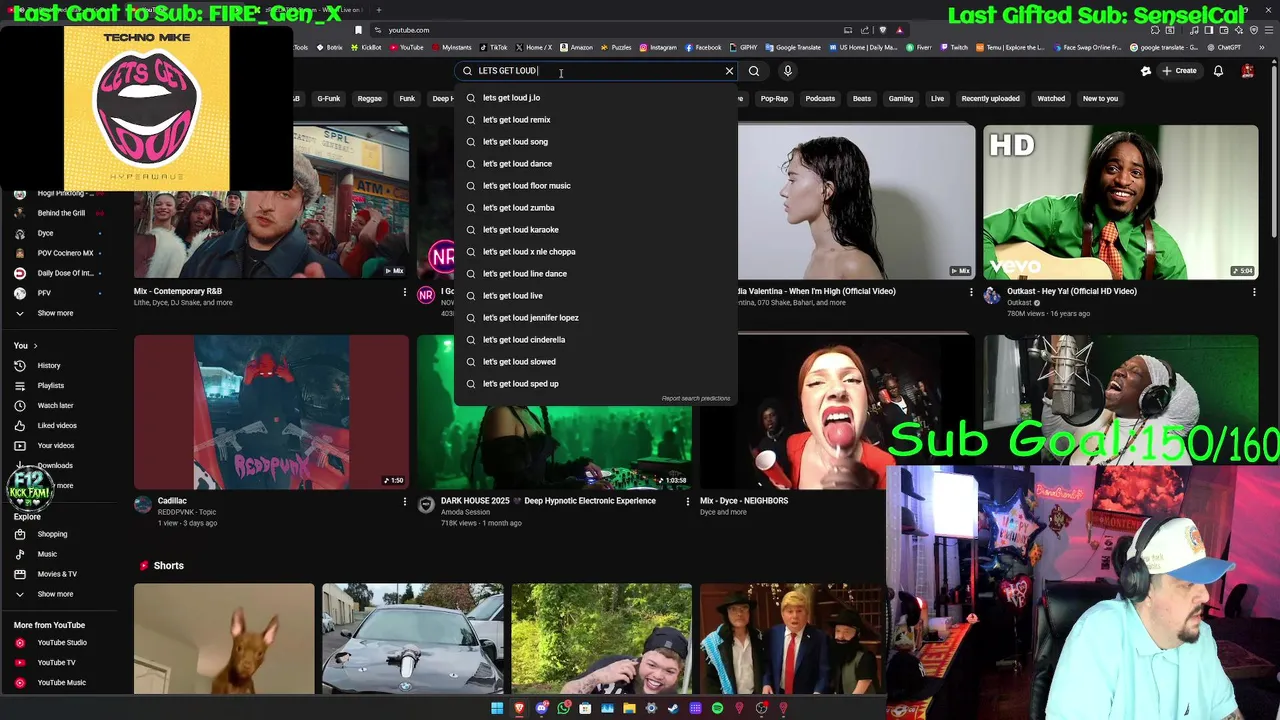Clear the search box with the X icon
This screenshot has height=720, width=1280.
[729, 71]
